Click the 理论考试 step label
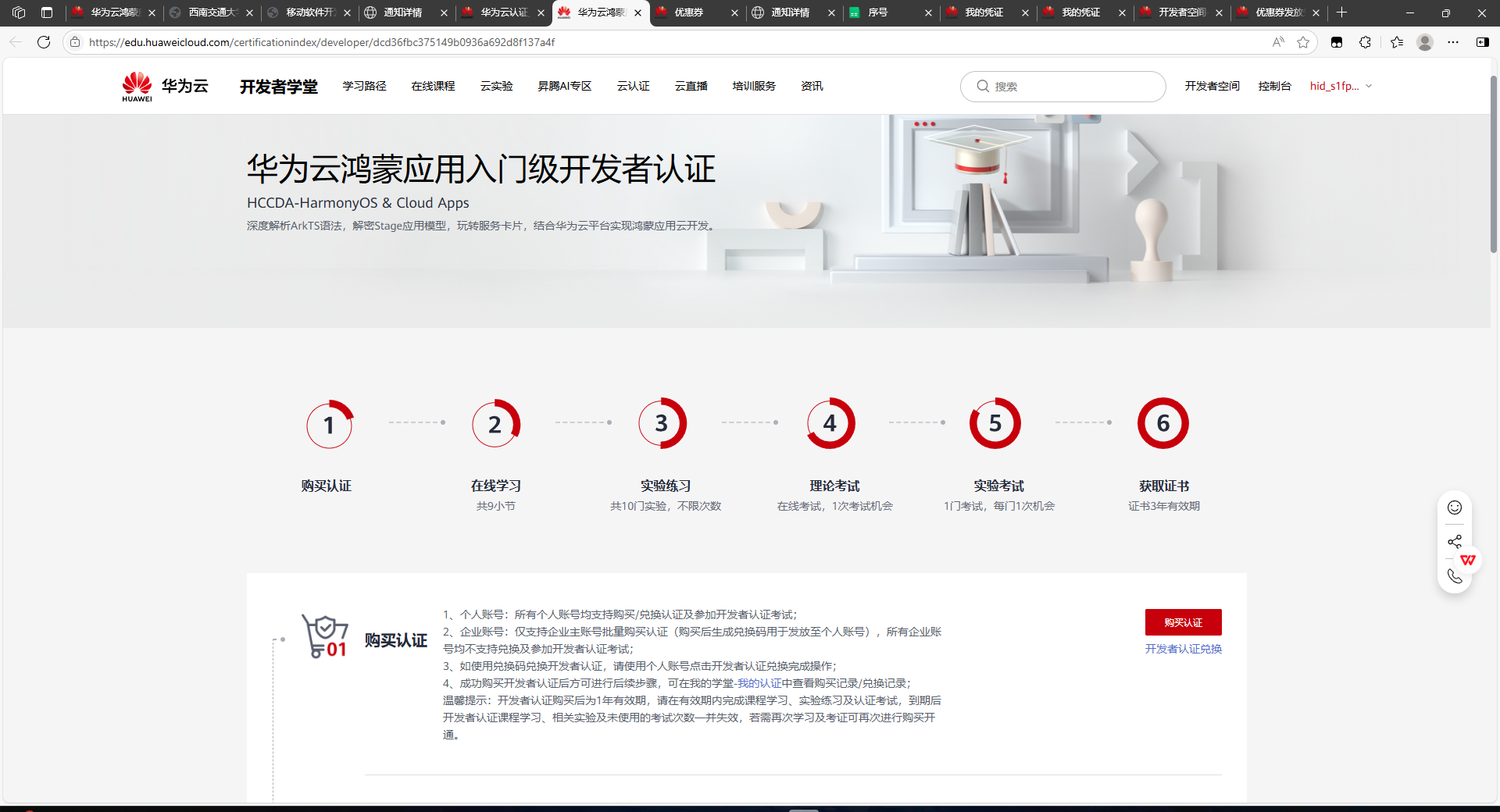The height and width of the screenshot is (812, 1500). (834, 486)
